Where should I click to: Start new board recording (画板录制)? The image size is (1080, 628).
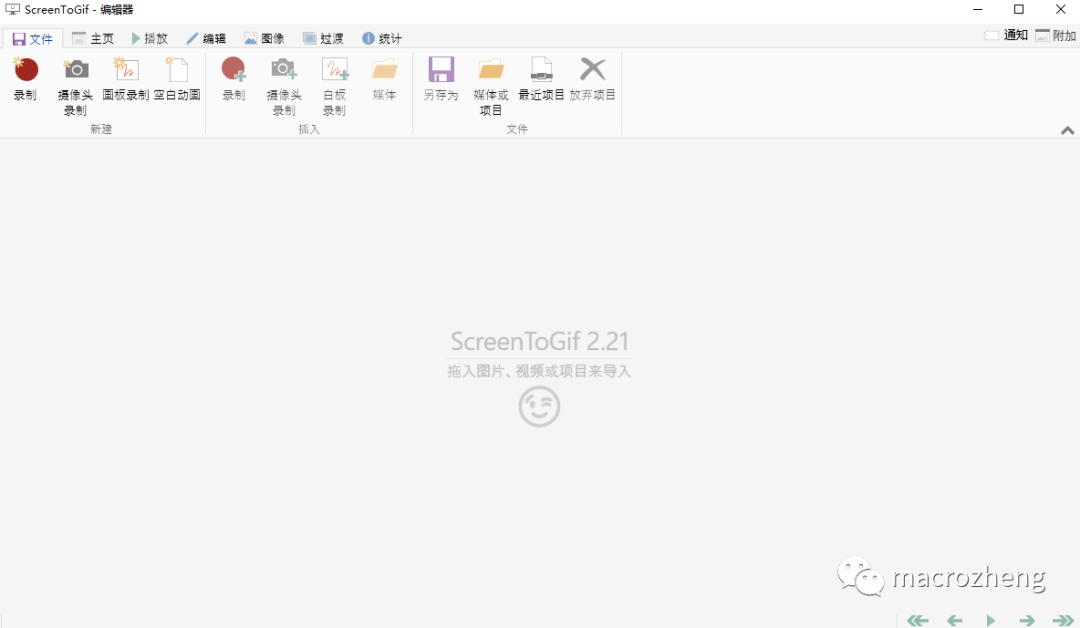[126, 80]
